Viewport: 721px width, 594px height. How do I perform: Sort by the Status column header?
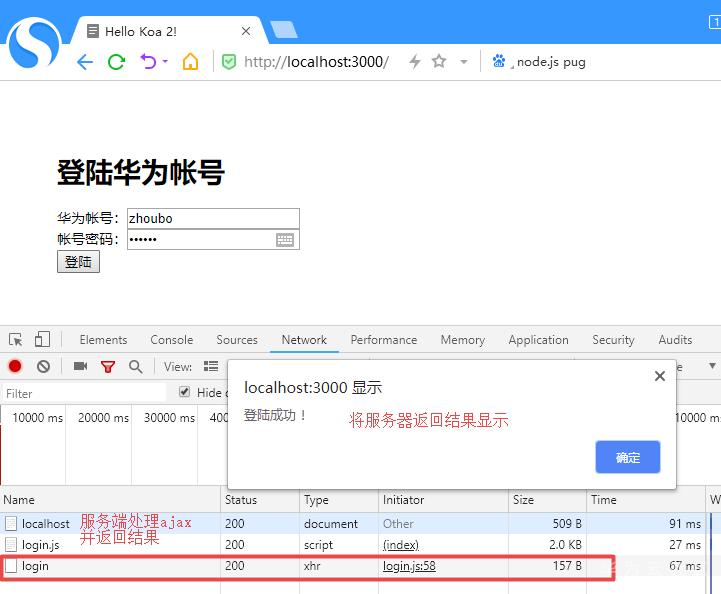coord(260,500)
